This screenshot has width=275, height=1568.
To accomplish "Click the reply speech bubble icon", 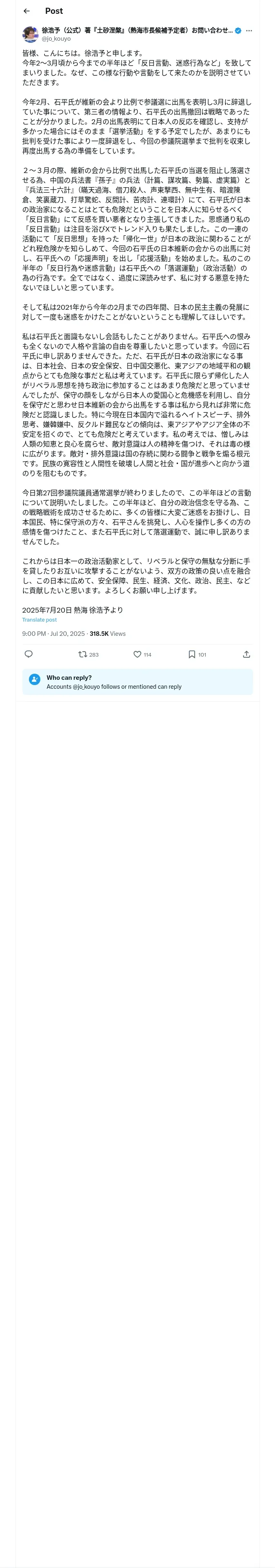I will click(28, 654).
